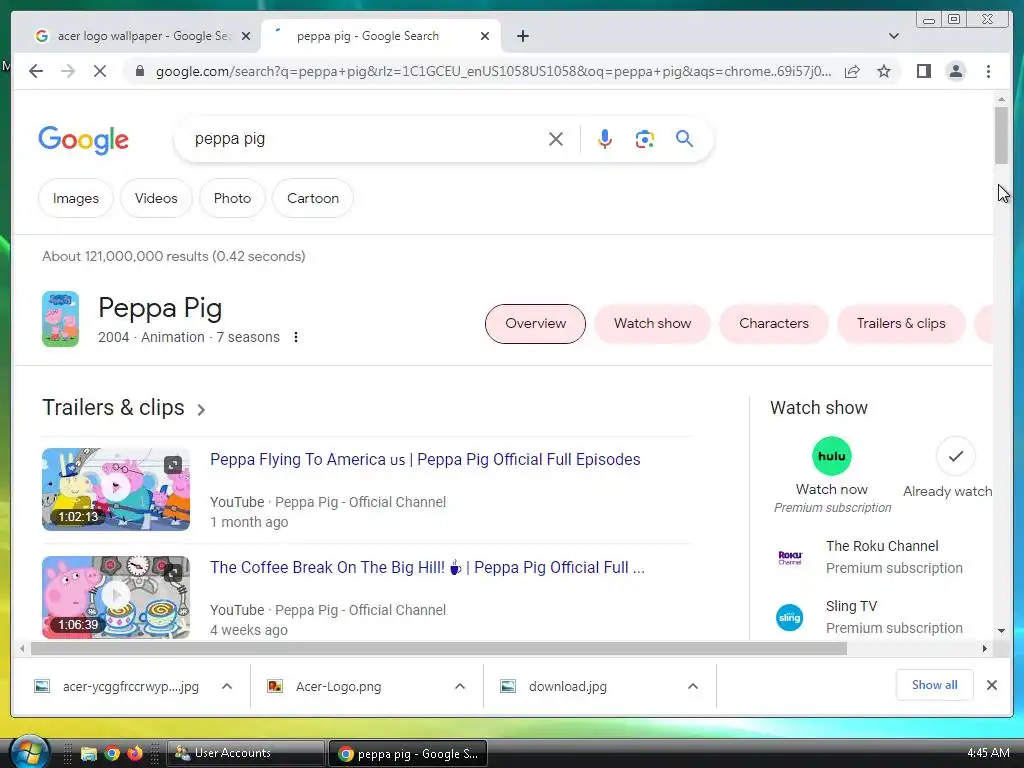View site security lock info

click(139, 71)
